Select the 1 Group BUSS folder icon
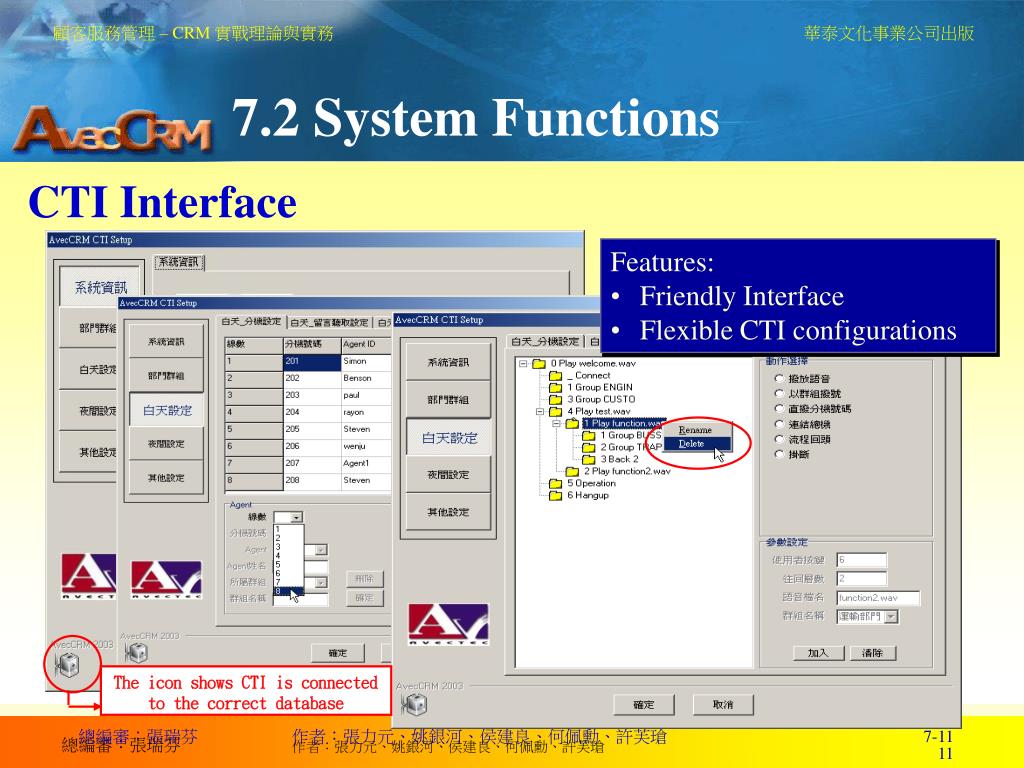This screenshot has width=1024, height=768. click(588, 436)
